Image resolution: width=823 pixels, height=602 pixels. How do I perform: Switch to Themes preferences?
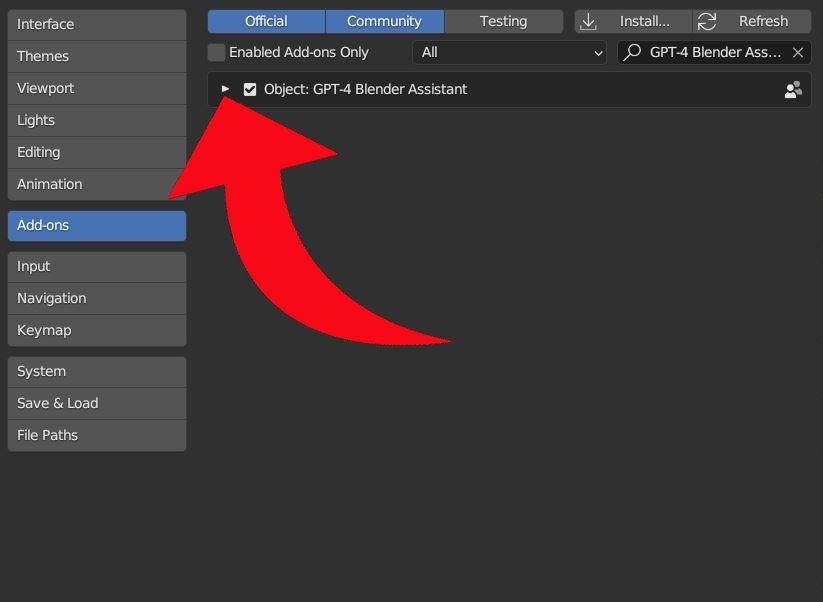pos(96,56)
